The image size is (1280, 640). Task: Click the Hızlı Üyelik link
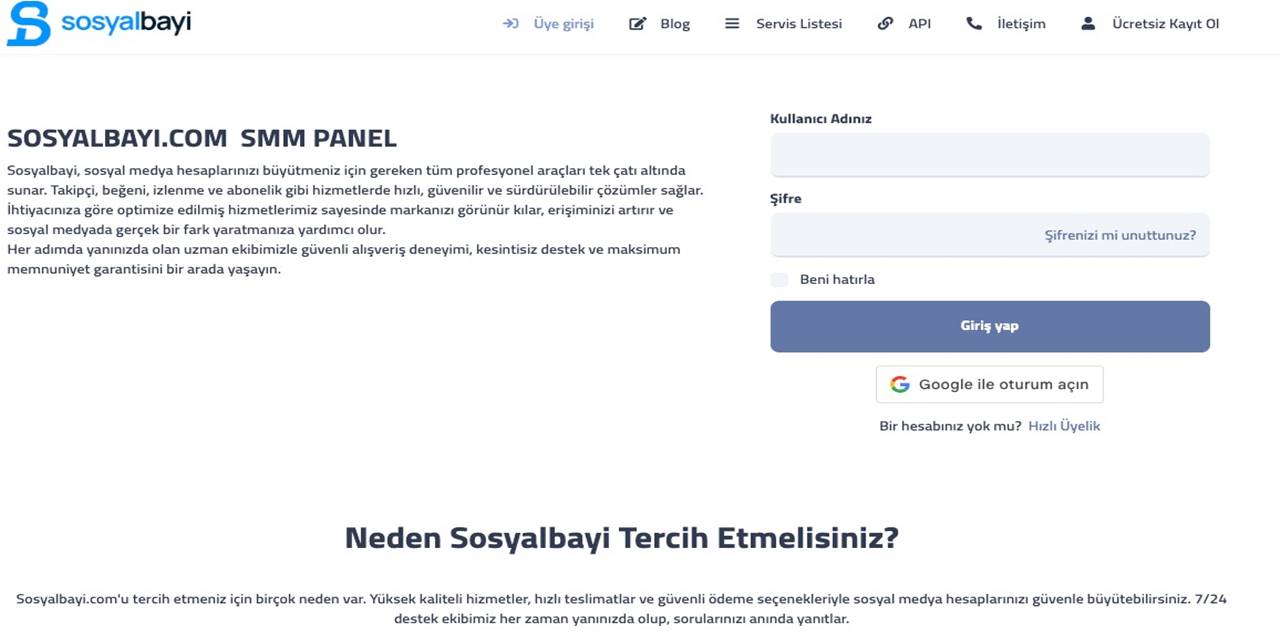(1064, 425)
